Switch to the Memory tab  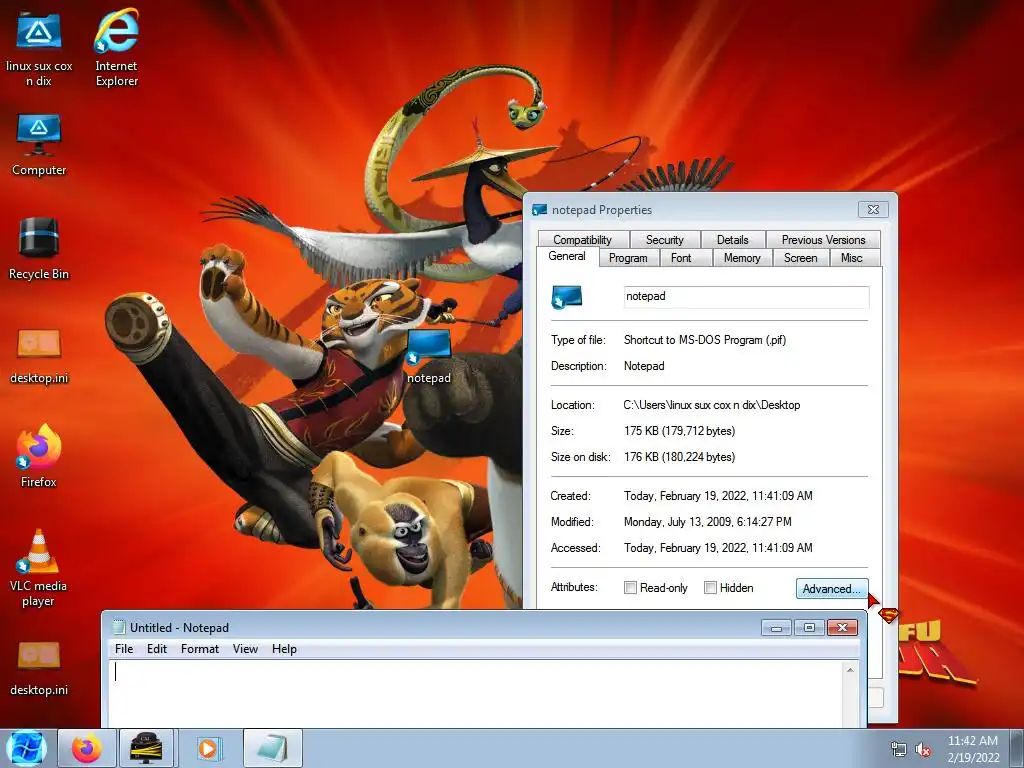click(x=742, y=258)
